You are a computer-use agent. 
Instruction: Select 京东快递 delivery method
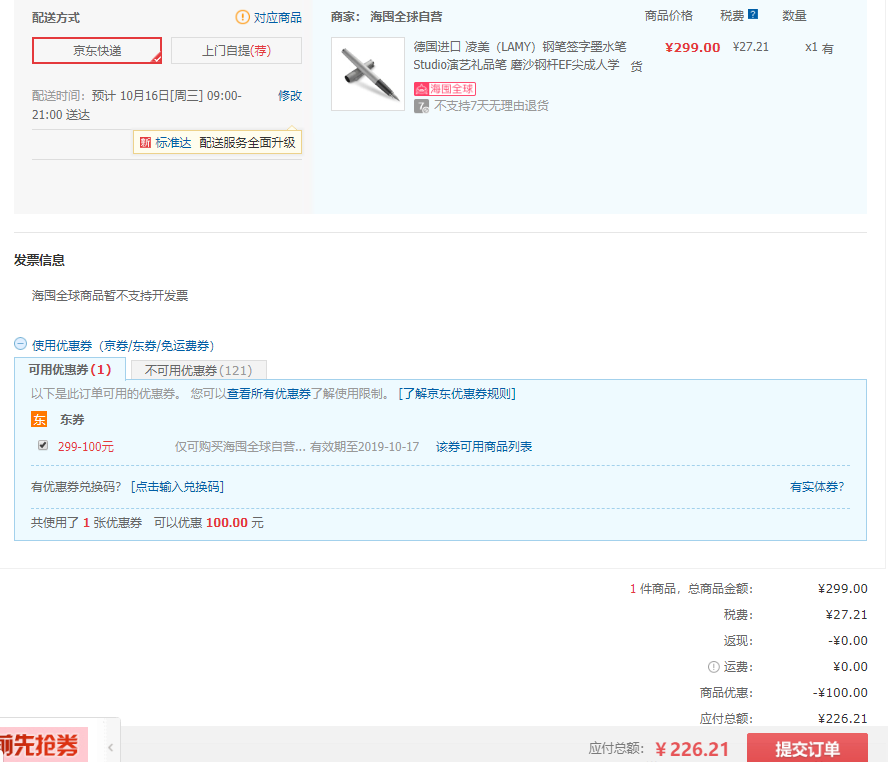(x=97, y=51)
